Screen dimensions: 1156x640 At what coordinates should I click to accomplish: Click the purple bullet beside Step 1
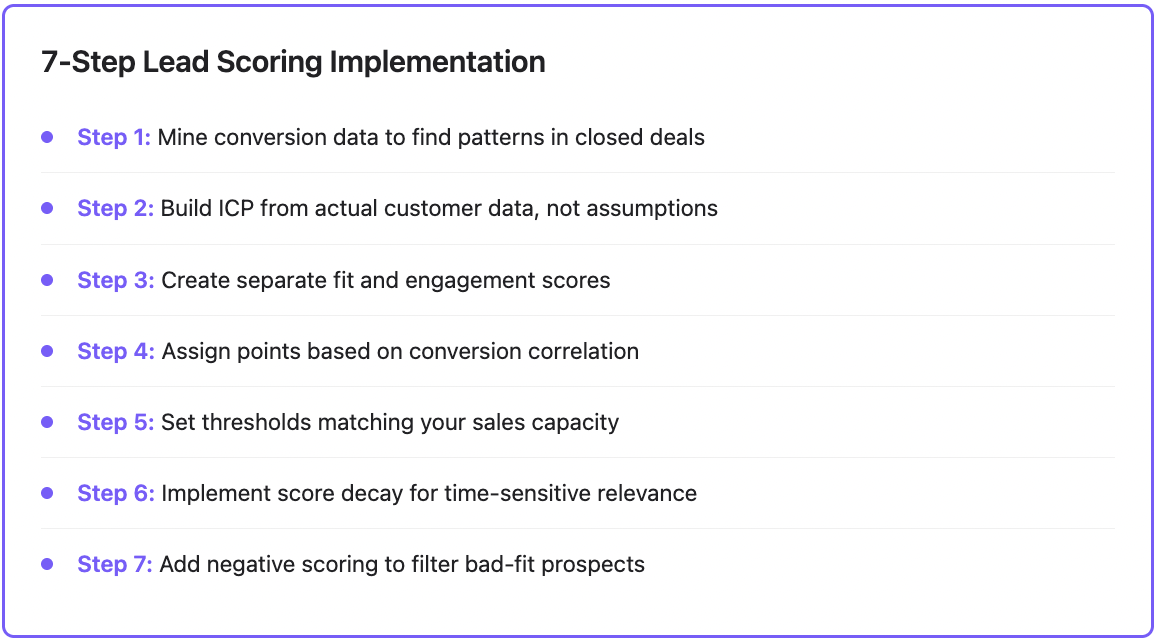(x=47, y=137)
